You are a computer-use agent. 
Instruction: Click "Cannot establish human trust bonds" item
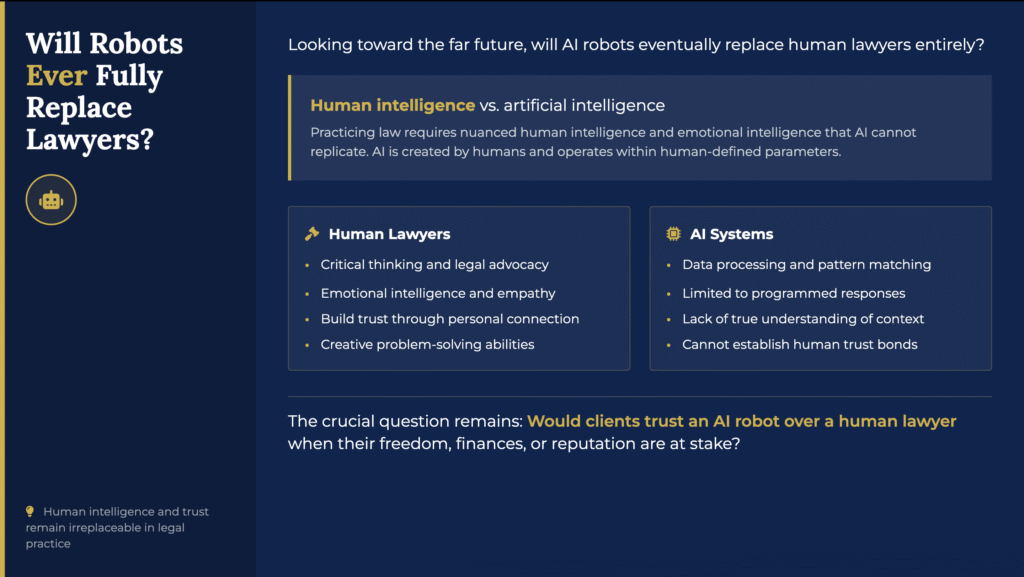tap(799, 344)
